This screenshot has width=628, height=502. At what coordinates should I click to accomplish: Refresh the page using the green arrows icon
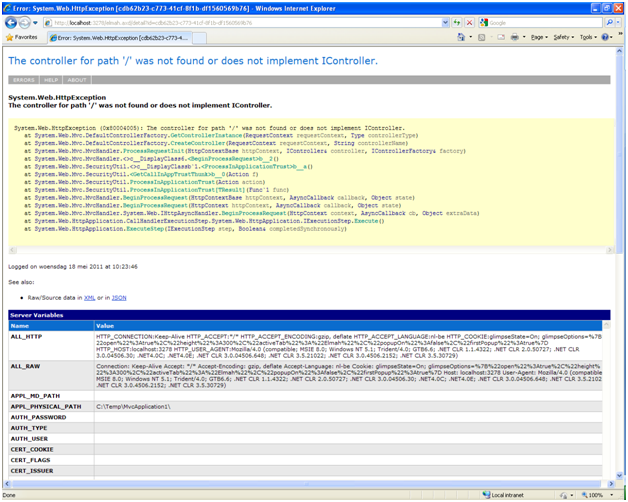(x=457, y=23)
